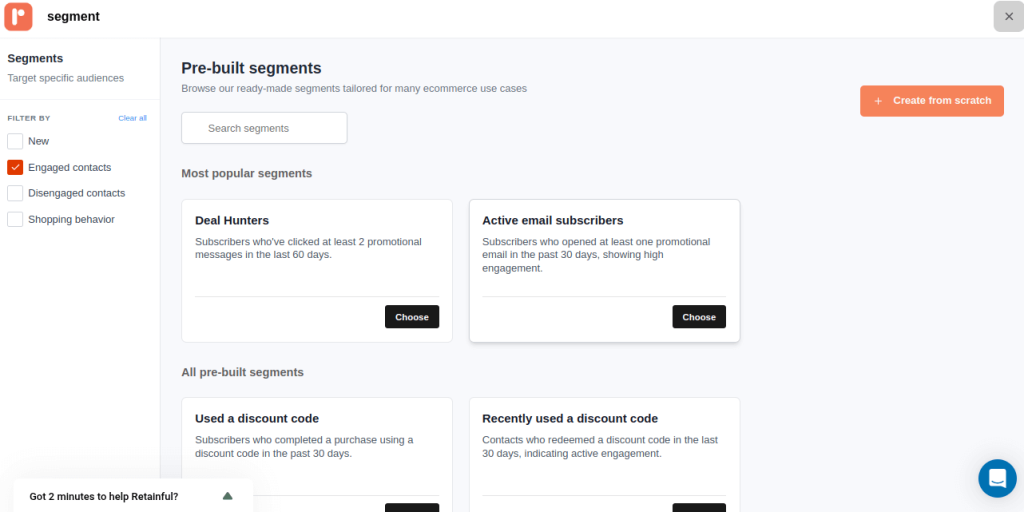Screen dimensions: 1024x512
Task: Click the Retainful logo icon
Action: click(18, 16)
